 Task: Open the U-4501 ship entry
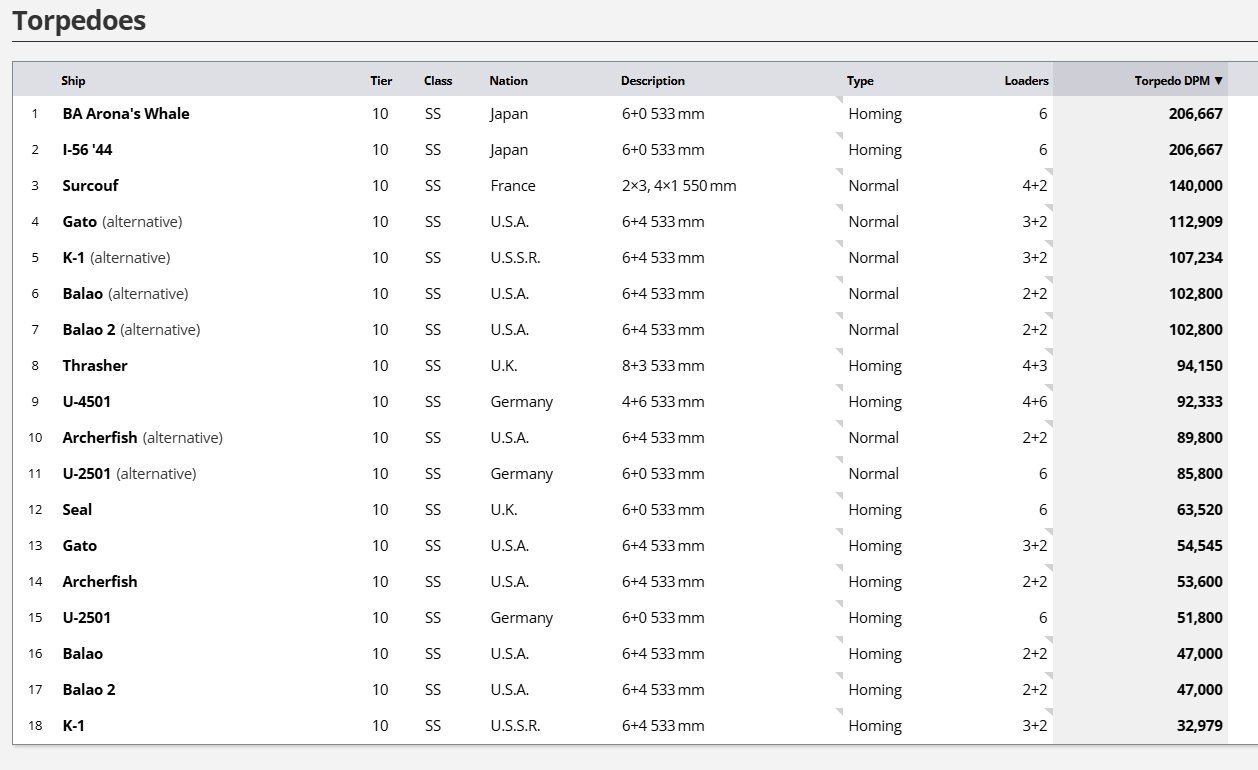87,402
